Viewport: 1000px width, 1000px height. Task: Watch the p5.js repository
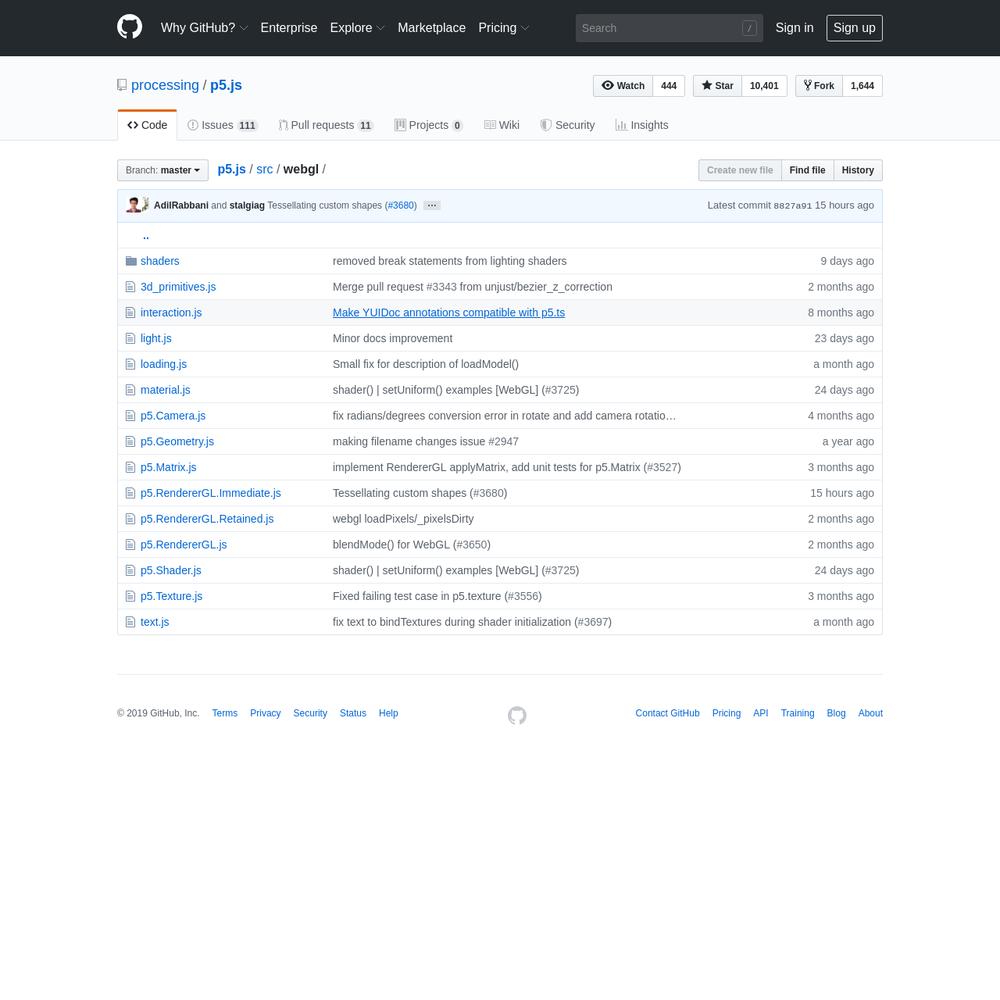tap(623, 85)
